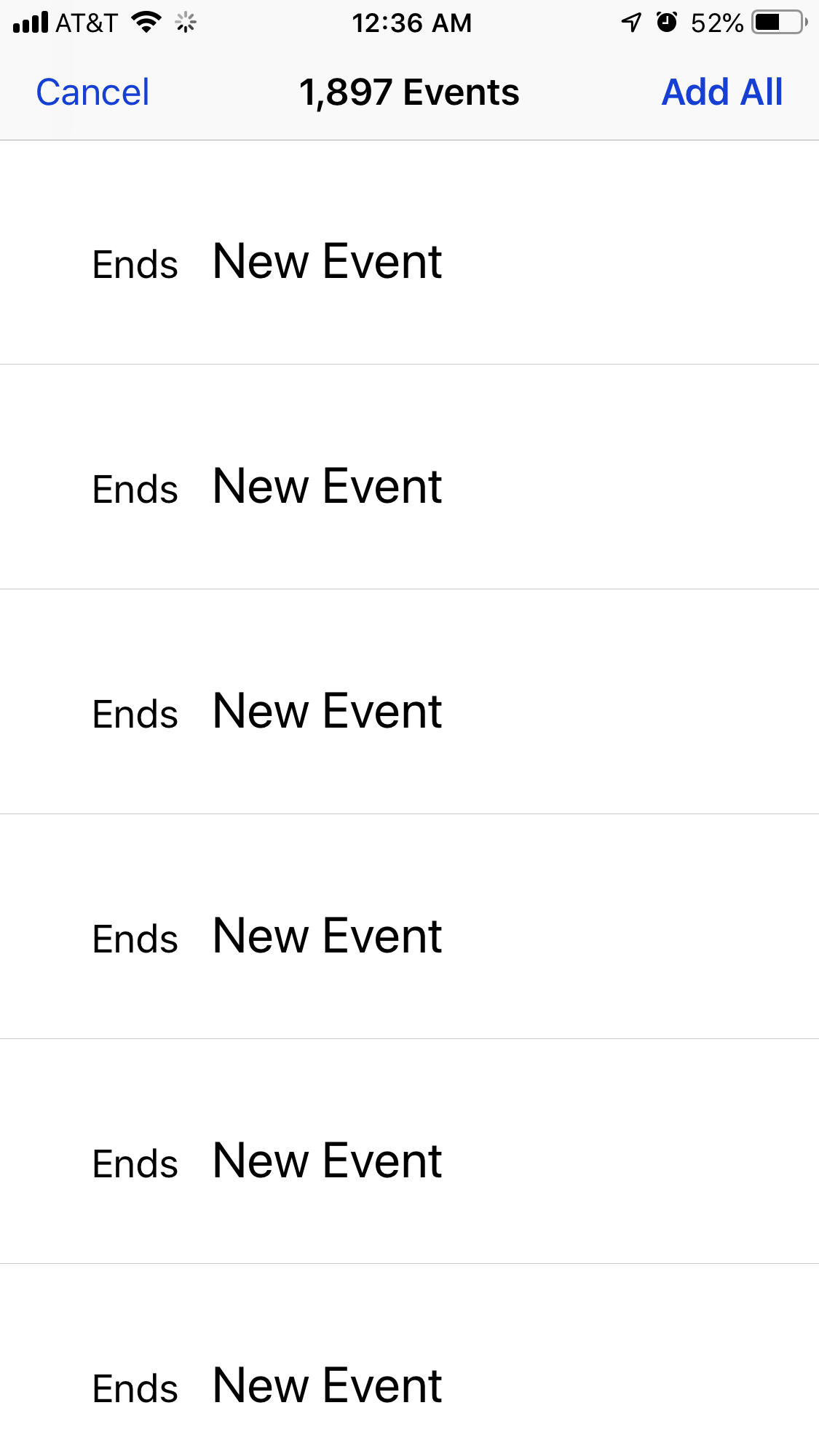Viewport: 819px width, 1456px height.
Task: Tap the battery icon
Action: click(x=780, y=23)
